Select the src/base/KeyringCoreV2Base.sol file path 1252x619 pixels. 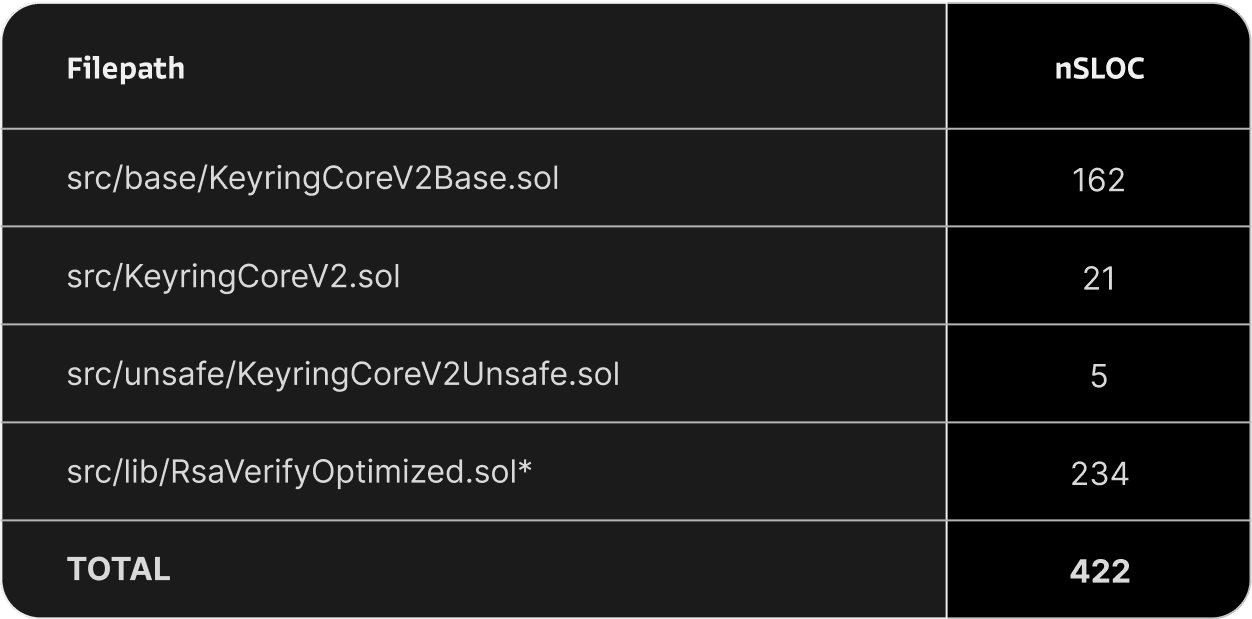(x=313, y=179)
